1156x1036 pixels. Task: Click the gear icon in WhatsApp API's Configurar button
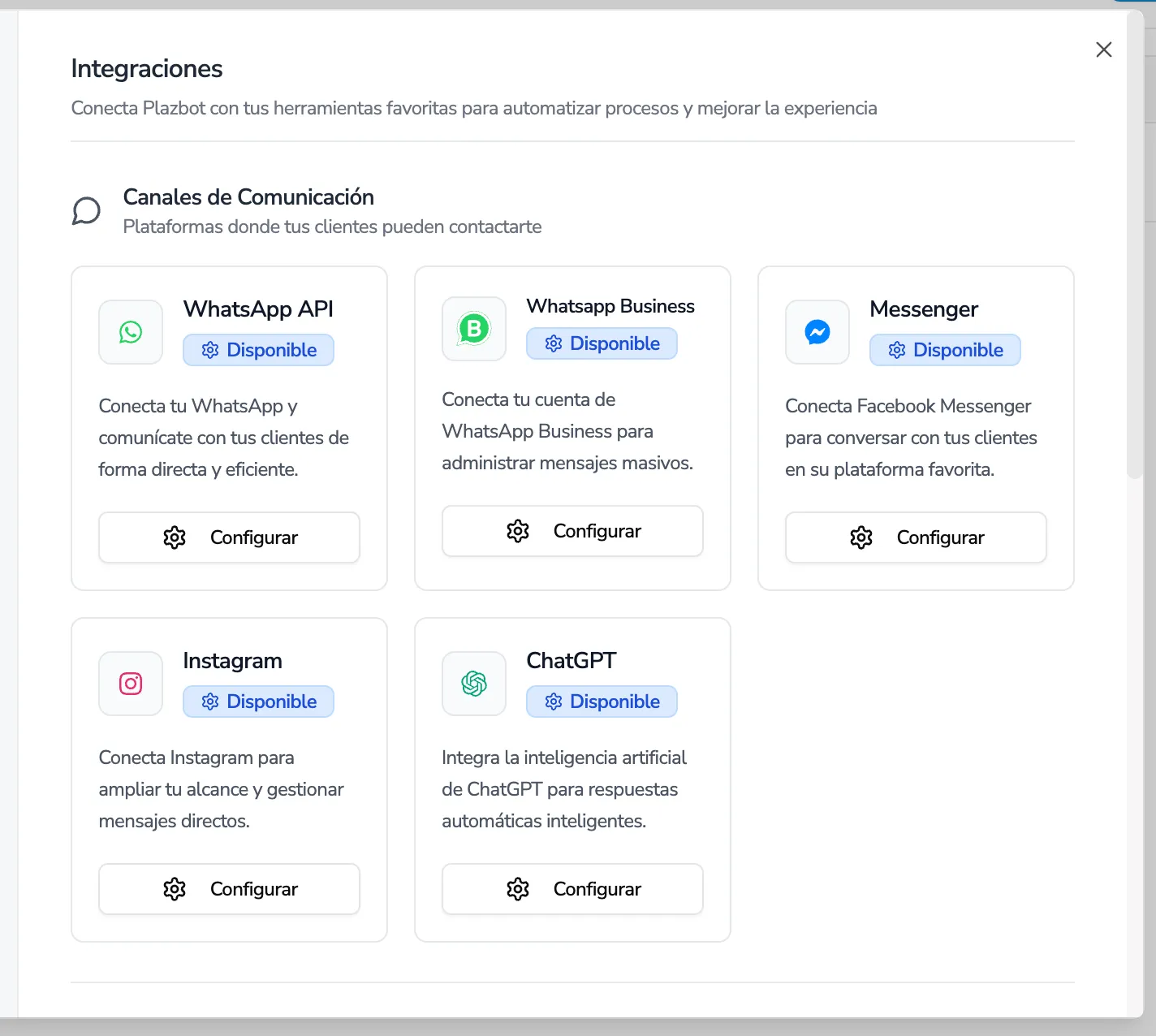[x=175, y=537]
